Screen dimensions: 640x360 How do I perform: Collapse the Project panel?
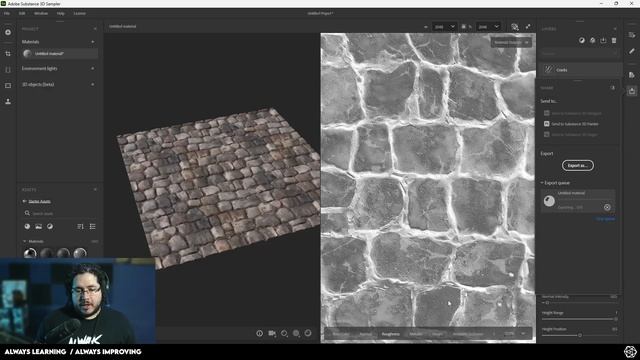[95, 29]
